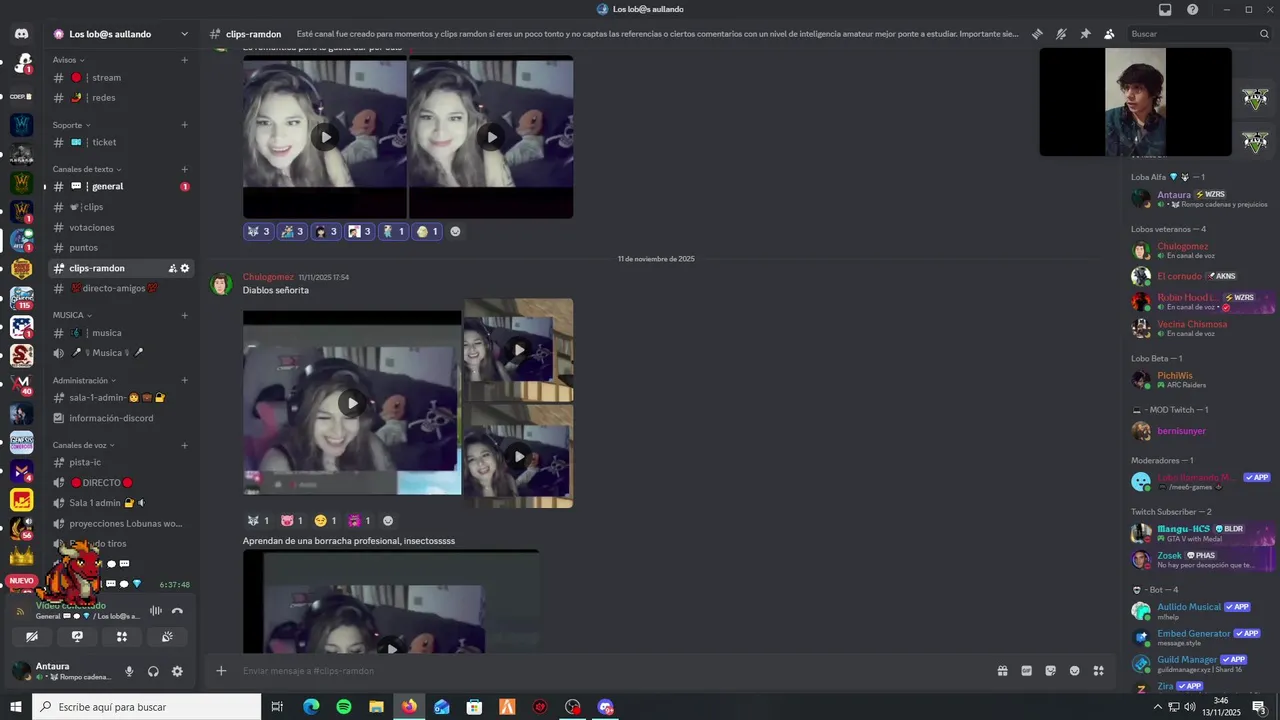Click the plus attach button in message bar

(221, 671)
